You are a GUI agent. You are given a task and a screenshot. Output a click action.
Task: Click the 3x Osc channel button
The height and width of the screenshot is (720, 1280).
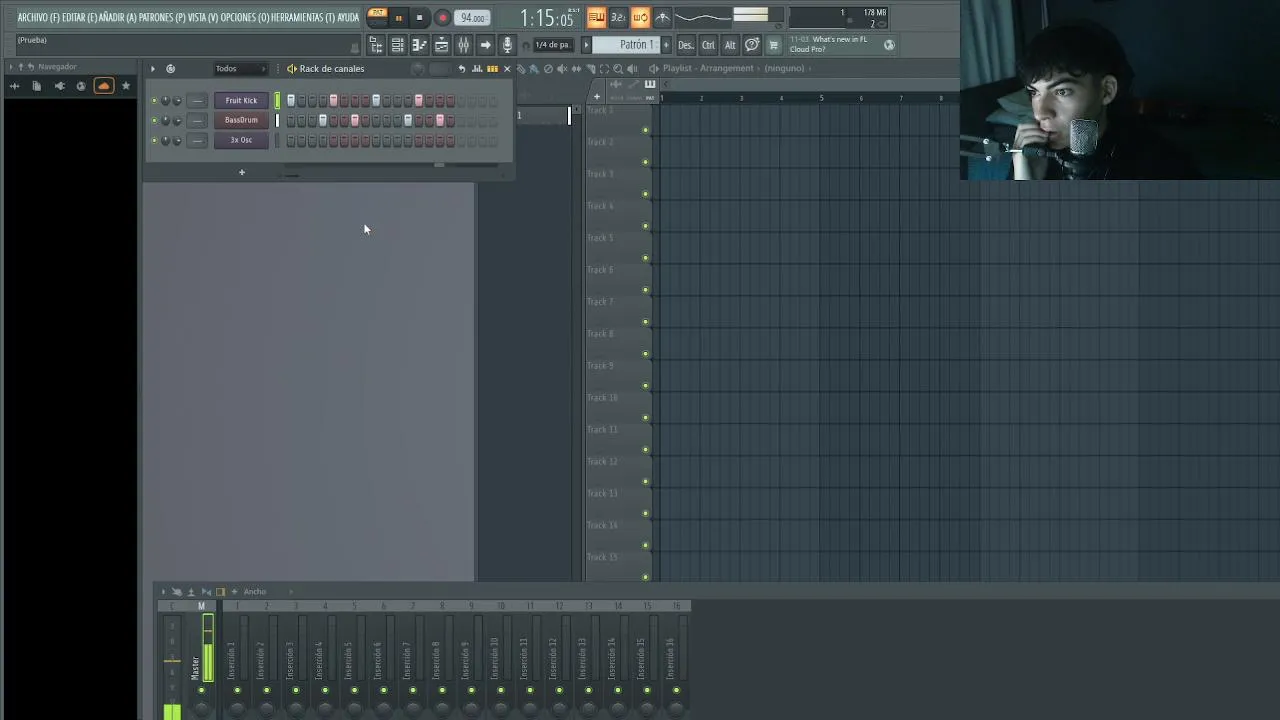[241, 140]
